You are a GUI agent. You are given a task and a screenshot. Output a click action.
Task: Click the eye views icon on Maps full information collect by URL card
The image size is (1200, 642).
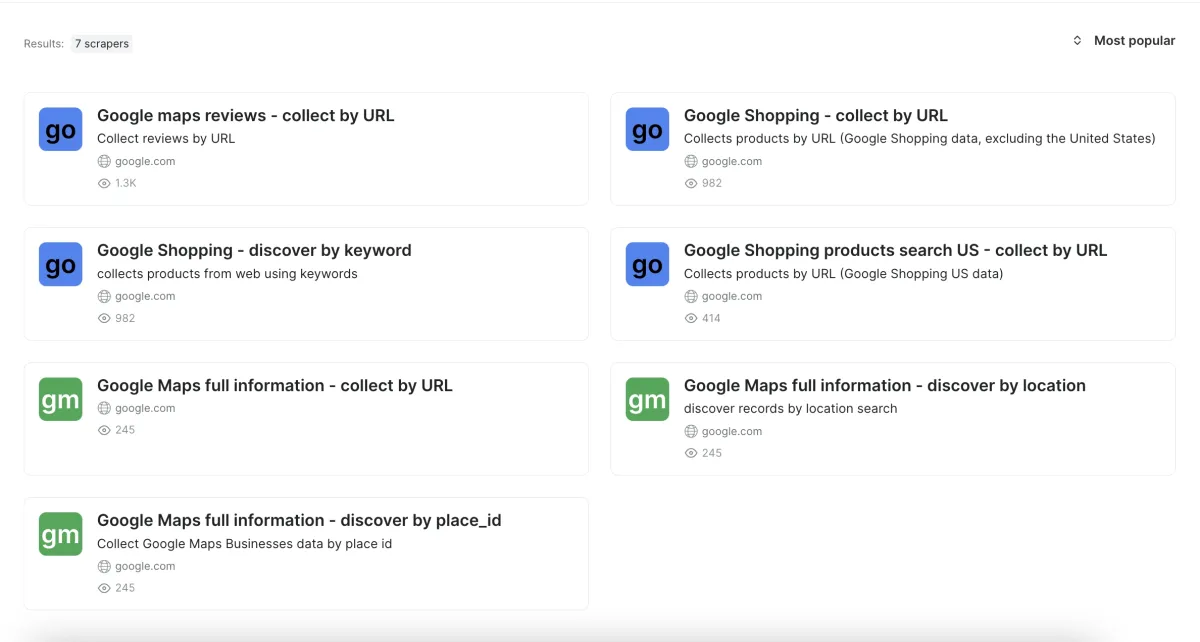[x=104, y=430]
